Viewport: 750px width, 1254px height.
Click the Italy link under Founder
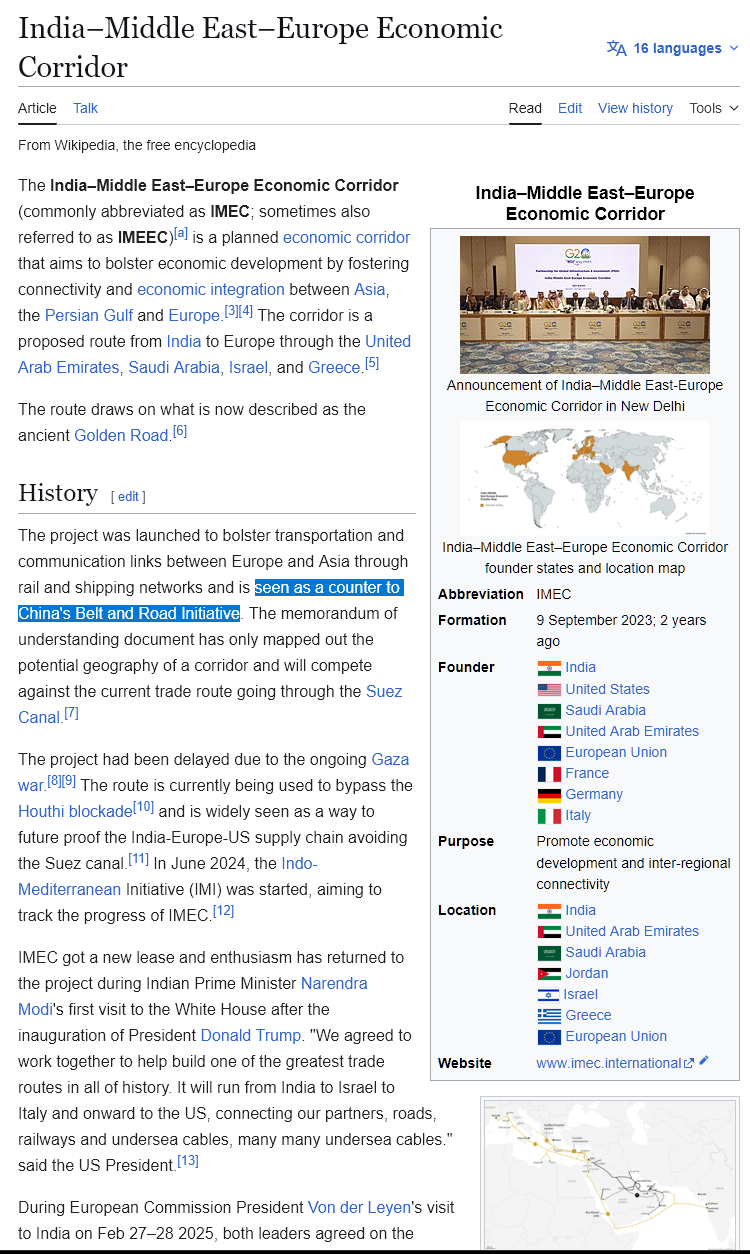[578, 815]
